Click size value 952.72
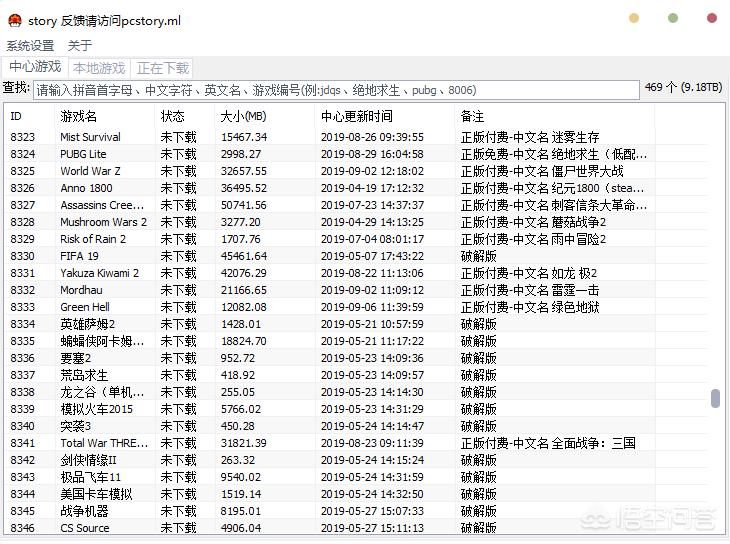Screen dimensions: 730x544 [237, 358]
